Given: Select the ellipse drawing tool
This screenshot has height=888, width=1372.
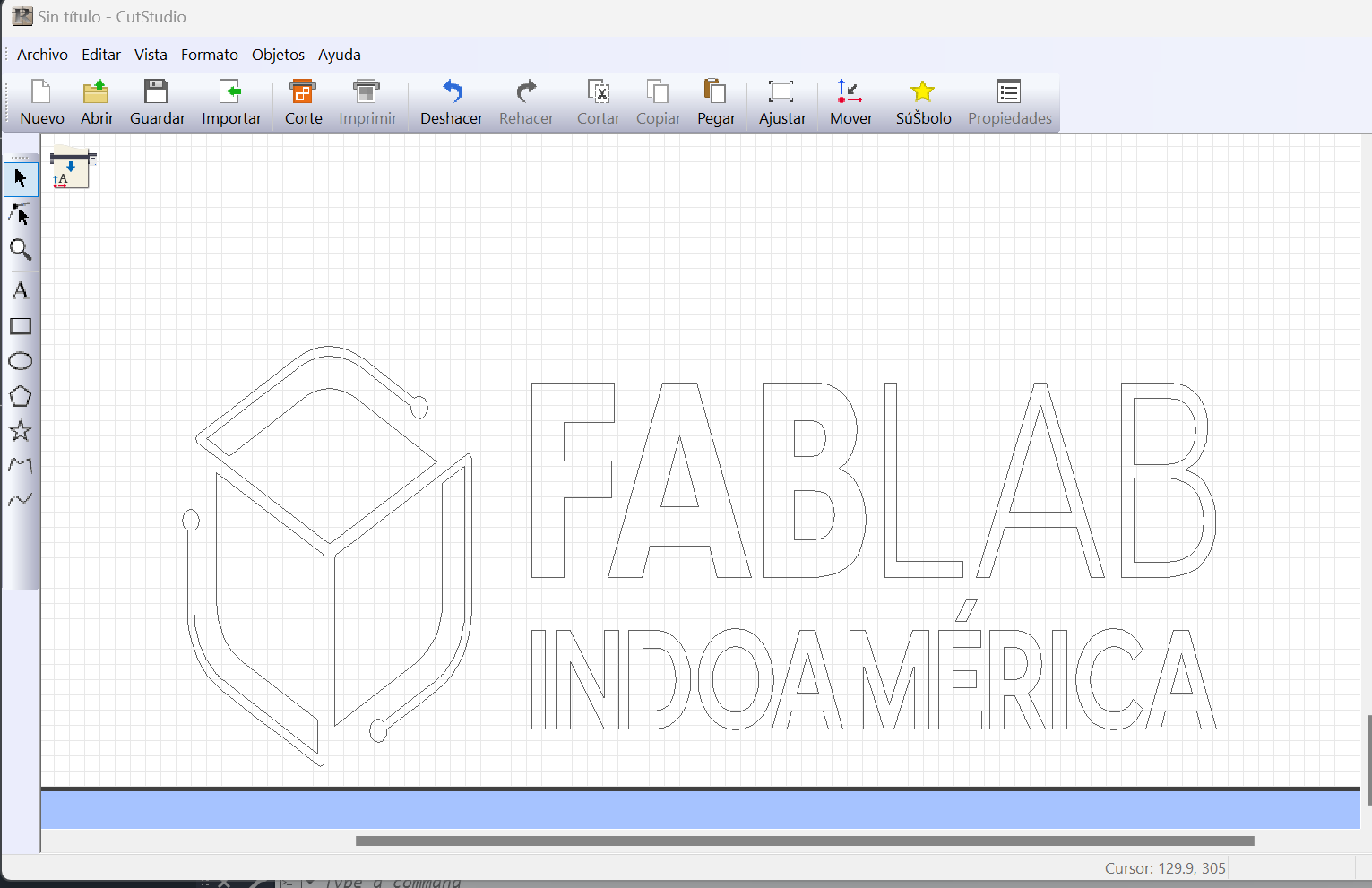Looking at the screenshot, I should tap(21, 361).
